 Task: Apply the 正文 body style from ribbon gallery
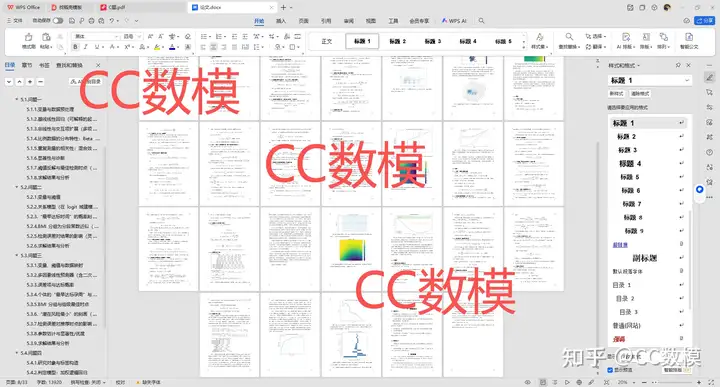pyautogui.click(x=326, y=41)
